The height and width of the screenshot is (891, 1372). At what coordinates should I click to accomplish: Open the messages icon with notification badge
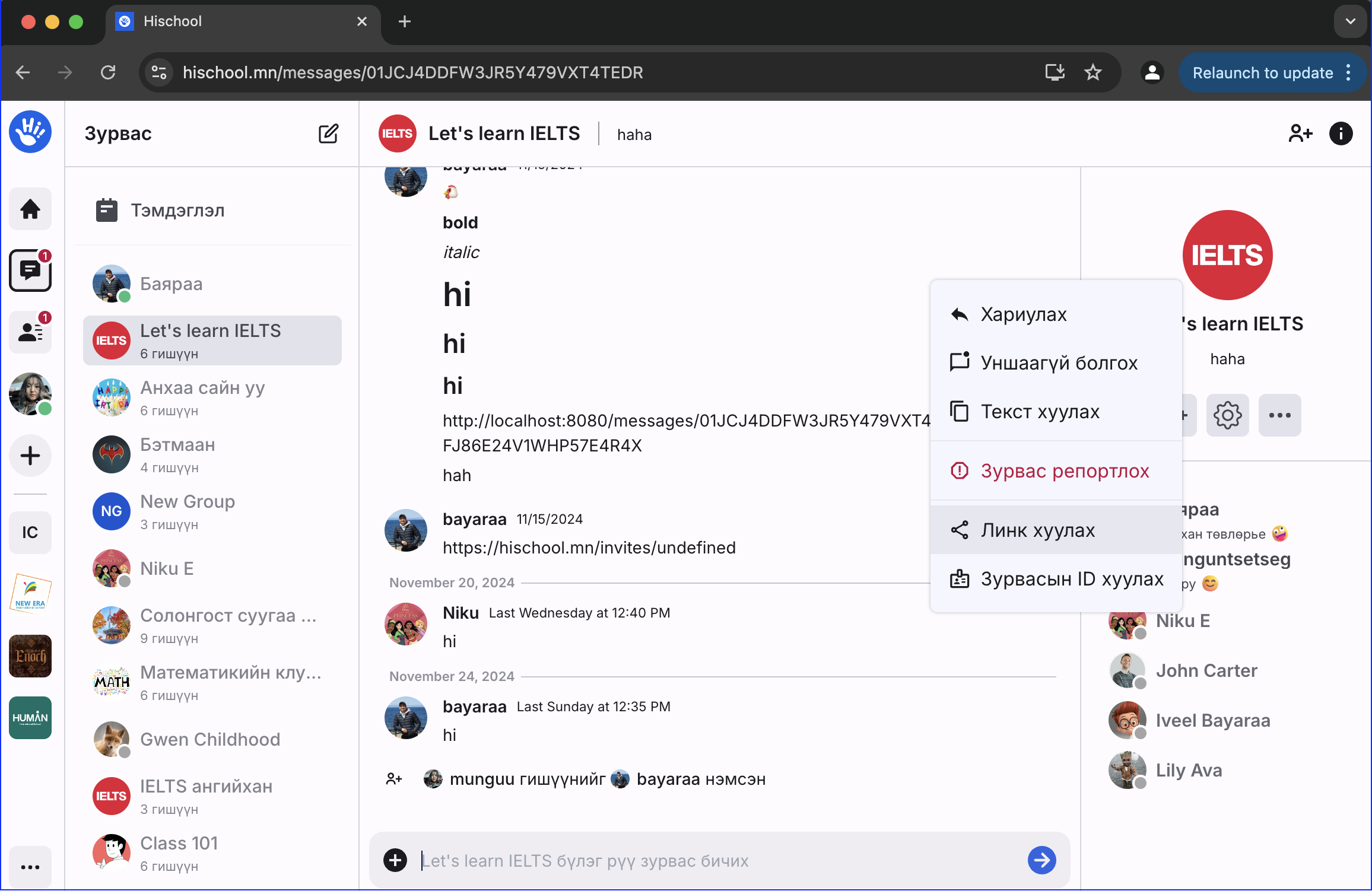(x=30, y=271)
